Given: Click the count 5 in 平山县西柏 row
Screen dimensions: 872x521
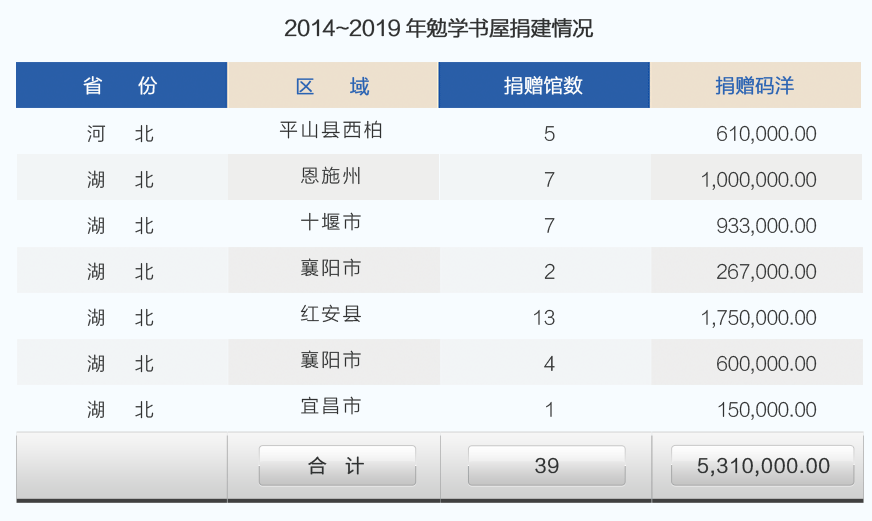Looking at the screenshot, I should pyautogui.click(x=549, y=133).
